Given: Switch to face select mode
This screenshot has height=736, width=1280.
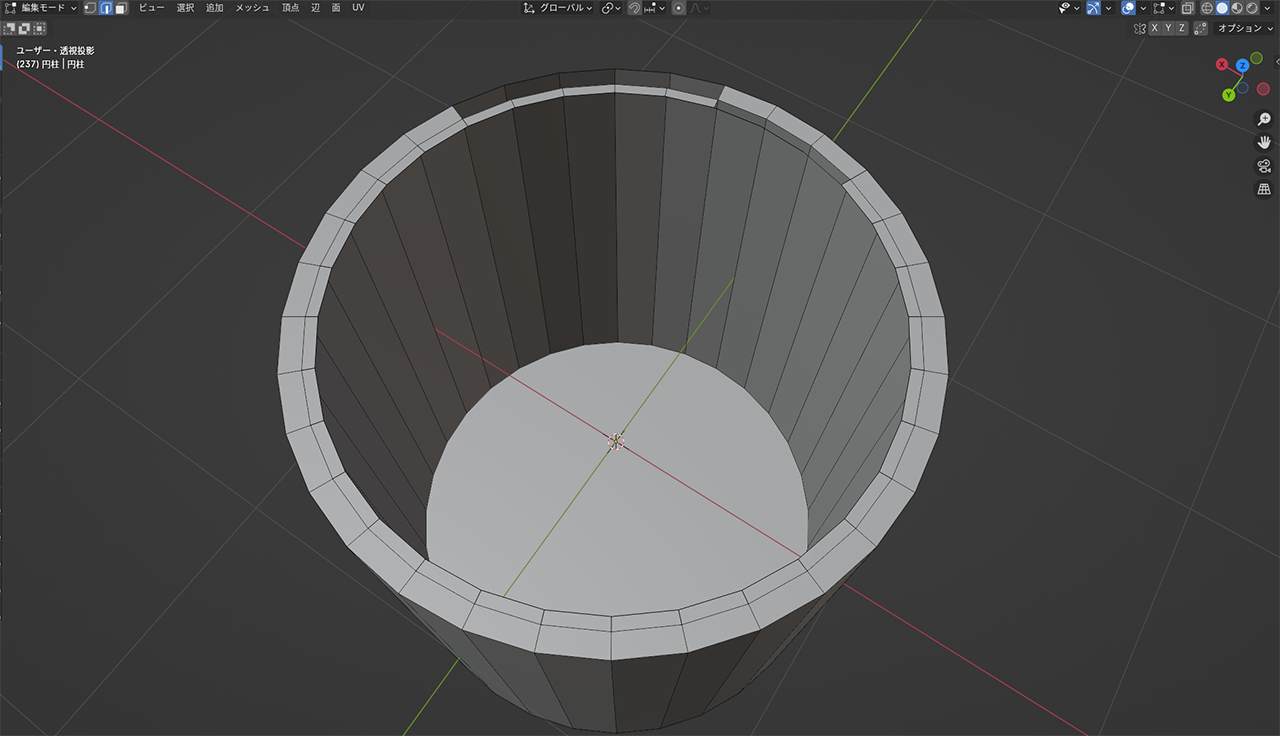Looking at the screenshot, I should tap(120, 8).
